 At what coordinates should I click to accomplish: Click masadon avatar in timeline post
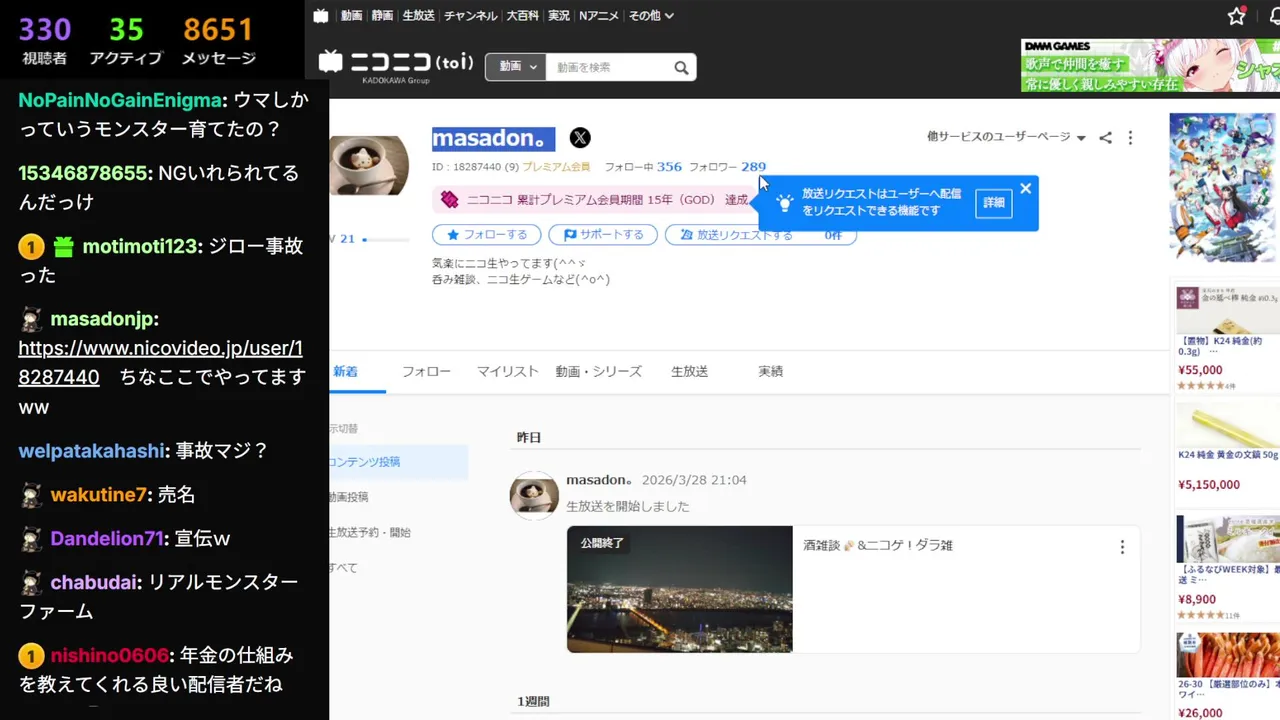point(534,495)
